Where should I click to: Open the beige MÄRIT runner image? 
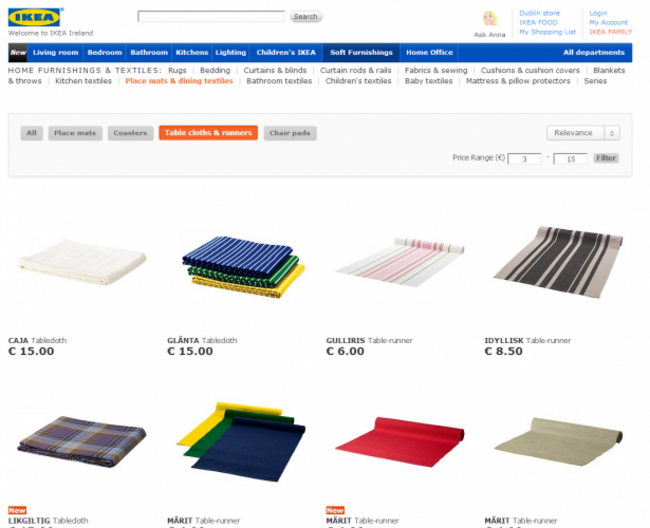[x=558, y=441]
